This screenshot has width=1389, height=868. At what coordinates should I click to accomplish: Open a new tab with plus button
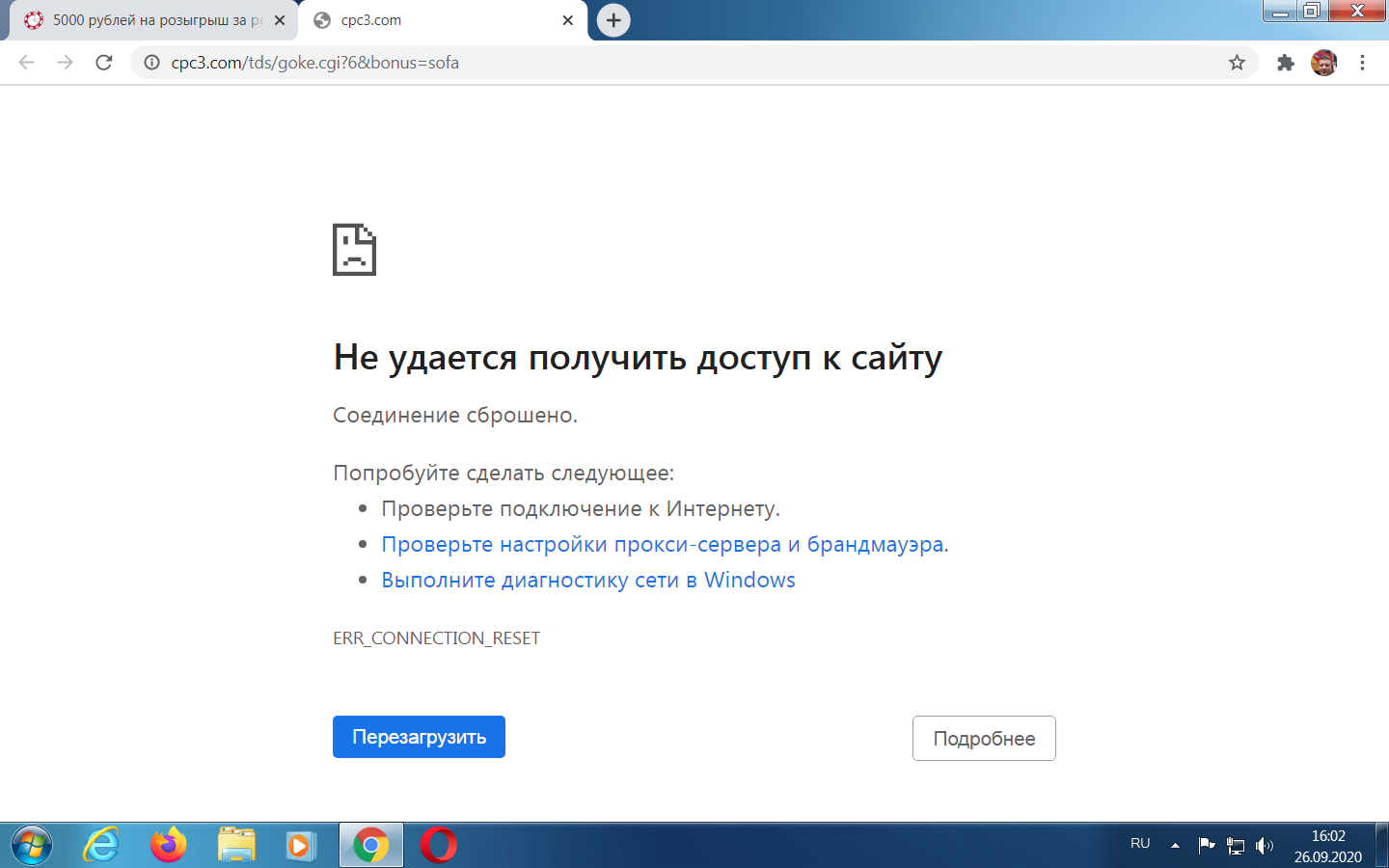pyautogui.click(x=613, y=20)
